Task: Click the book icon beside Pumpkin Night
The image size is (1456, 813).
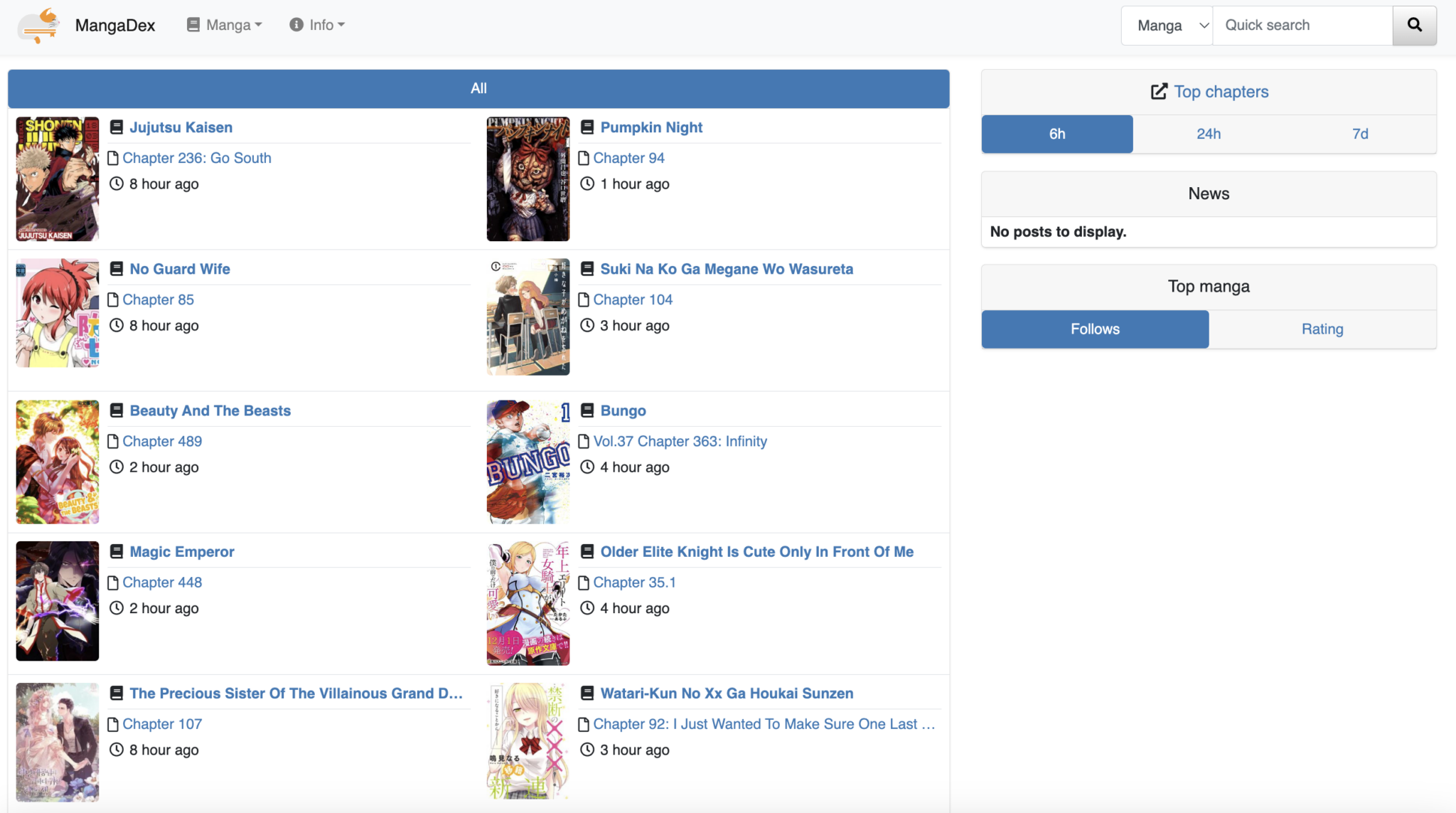Action: (x=587, y=127)
